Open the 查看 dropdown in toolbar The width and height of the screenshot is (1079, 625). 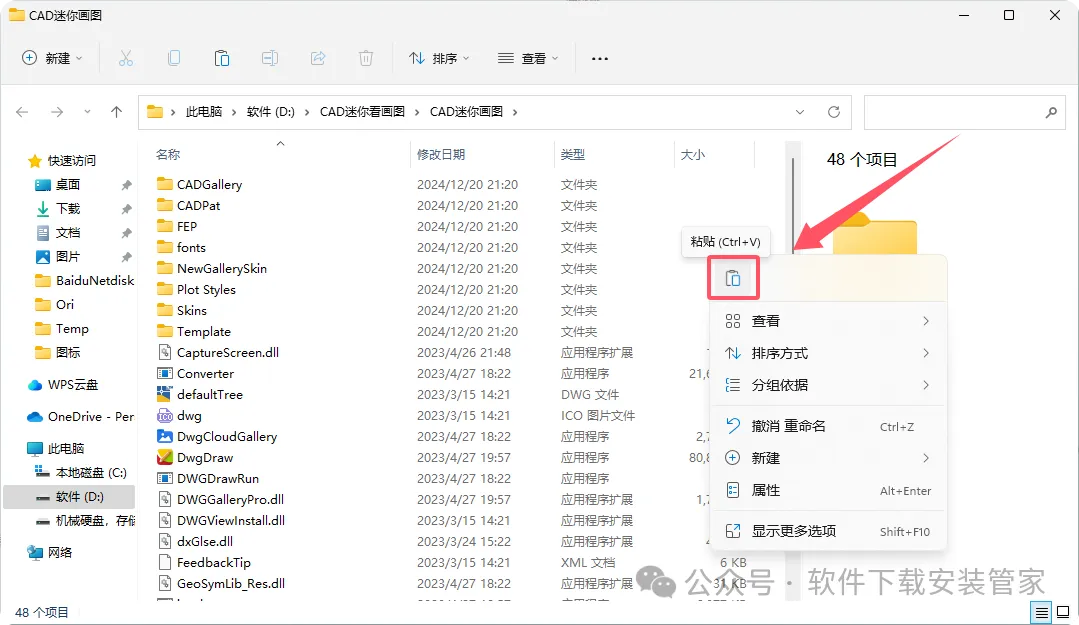pos(528,59)
